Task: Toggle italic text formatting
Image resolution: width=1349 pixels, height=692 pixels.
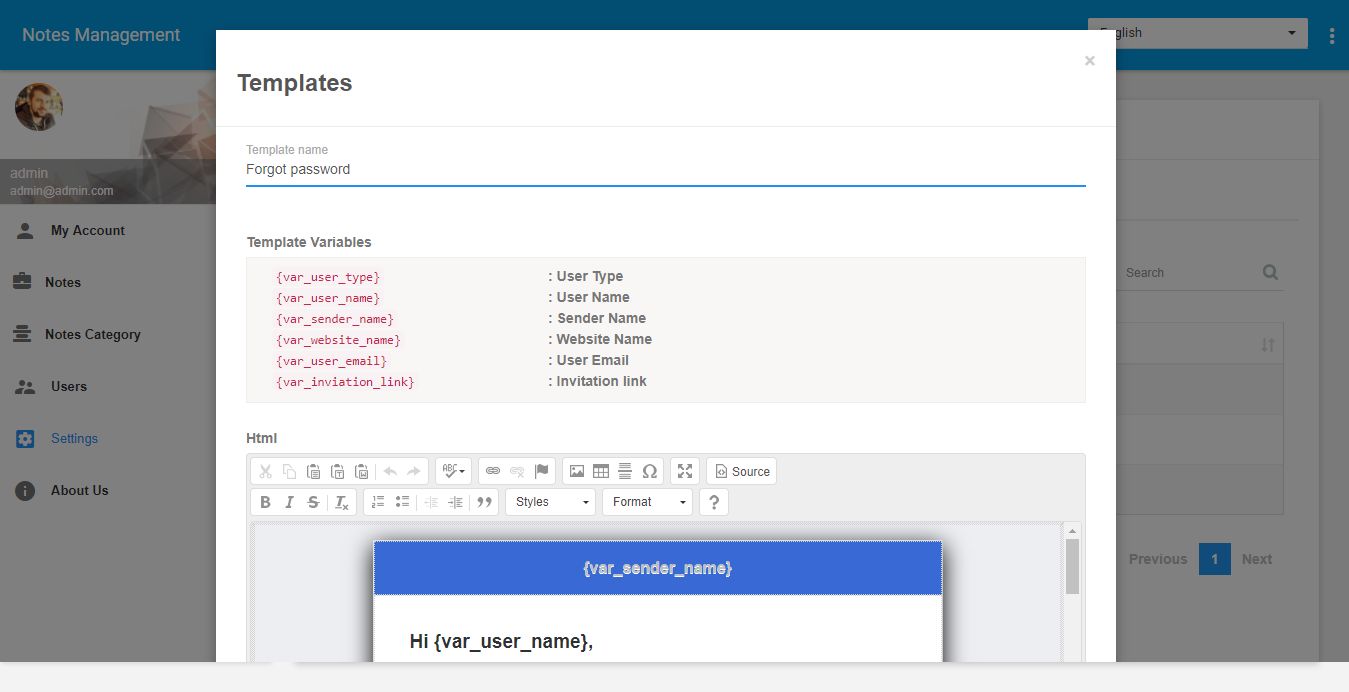Action: [x=290, y=502]
